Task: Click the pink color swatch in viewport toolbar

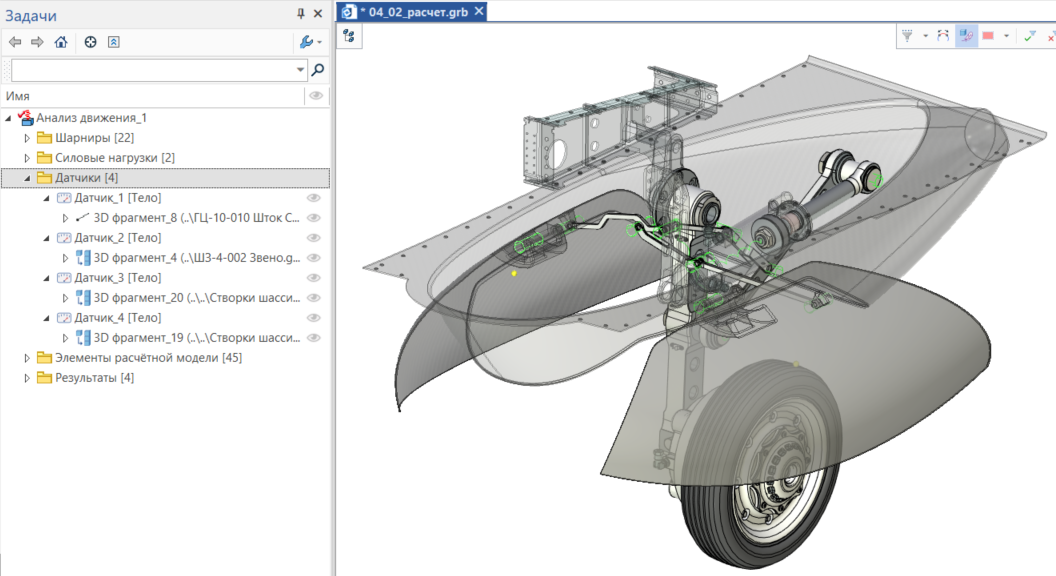Action: coord(988,36)
